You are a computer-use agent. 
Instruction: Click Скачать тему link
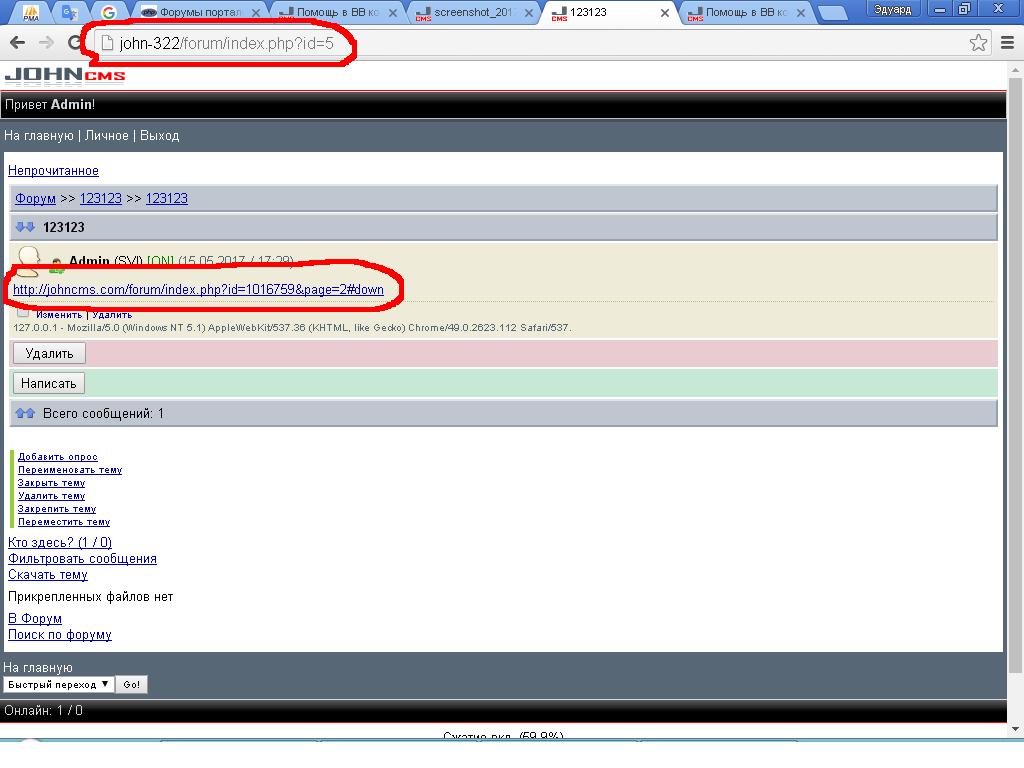(48, 575)
